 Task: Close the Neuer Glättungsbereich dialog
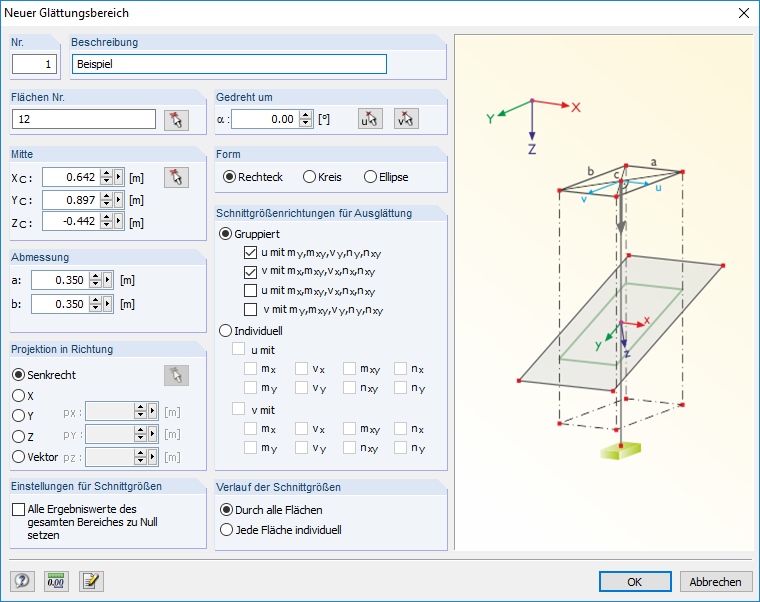[x=744, y=13]
